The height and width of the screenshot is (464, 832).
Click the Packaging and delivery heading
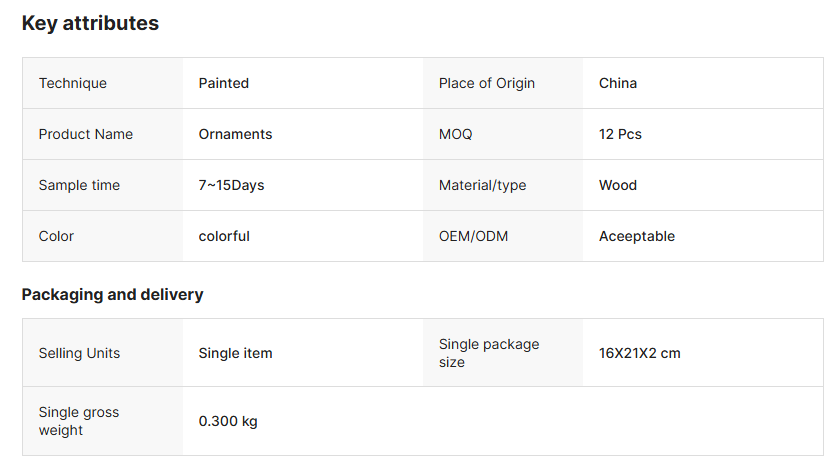tap(112, 295)
